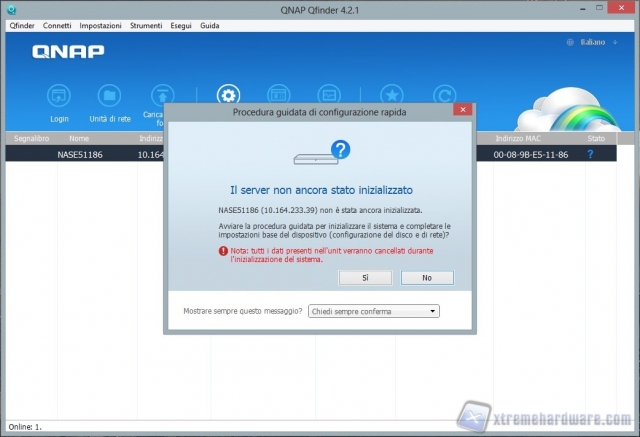Image resolution: width=640 pixels, height=437 pixels.
Task: Click the blue question mark status icon
Action: [590, 155]
